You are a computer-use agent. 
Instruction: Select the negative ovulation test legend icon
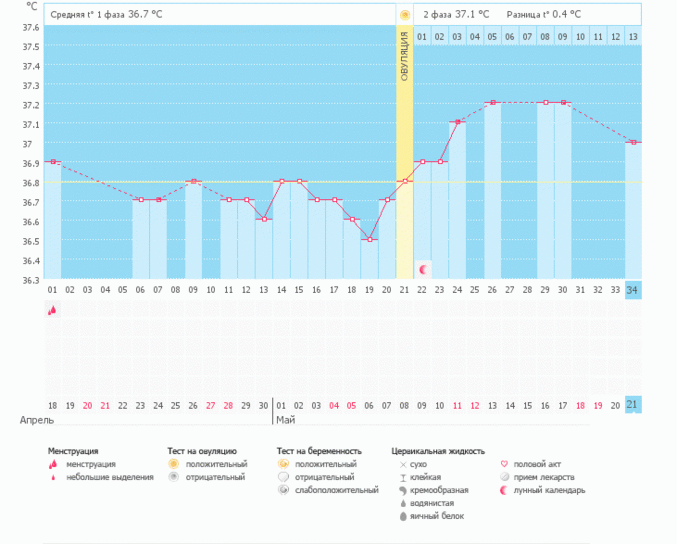pyautogui.click(x=173, y=478)
